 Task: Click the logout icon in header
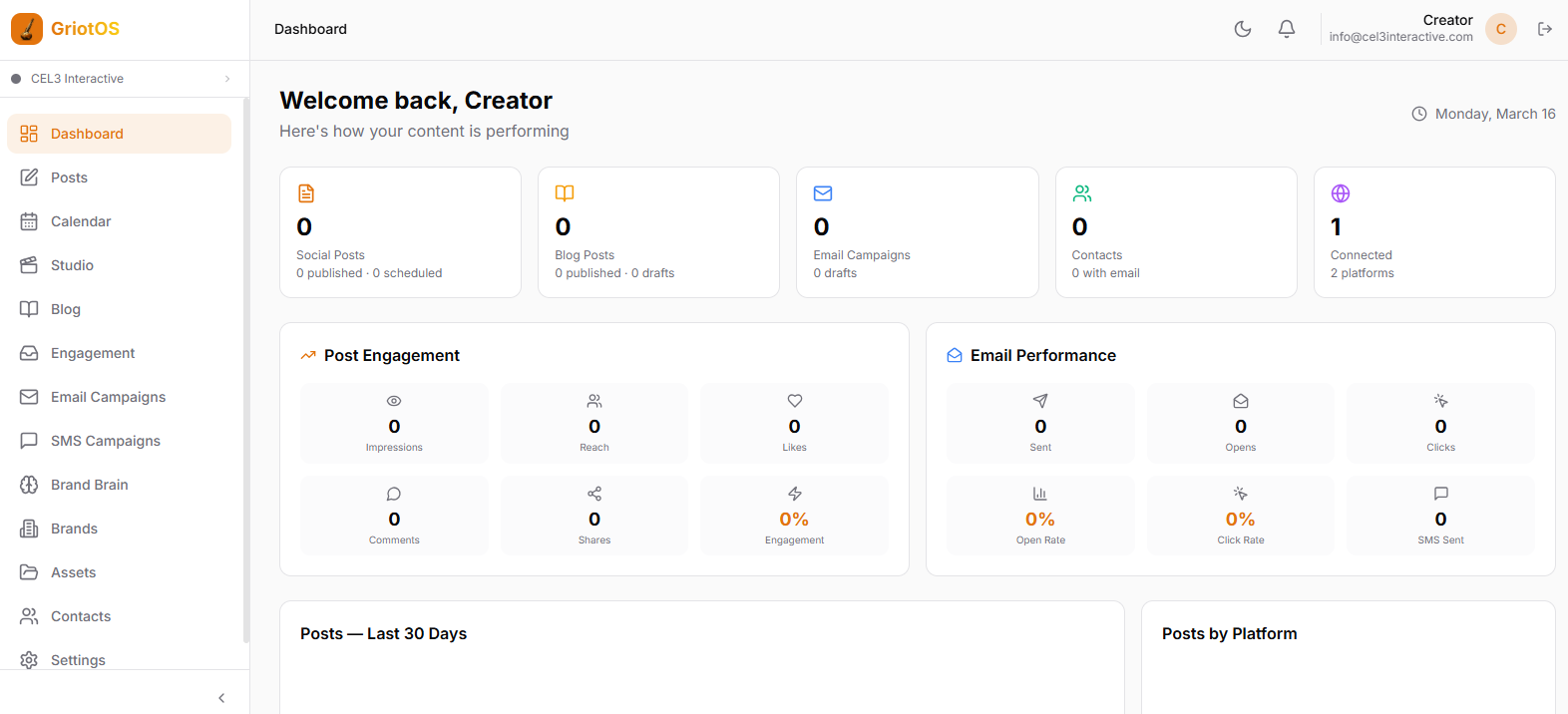pos(1545,29)
